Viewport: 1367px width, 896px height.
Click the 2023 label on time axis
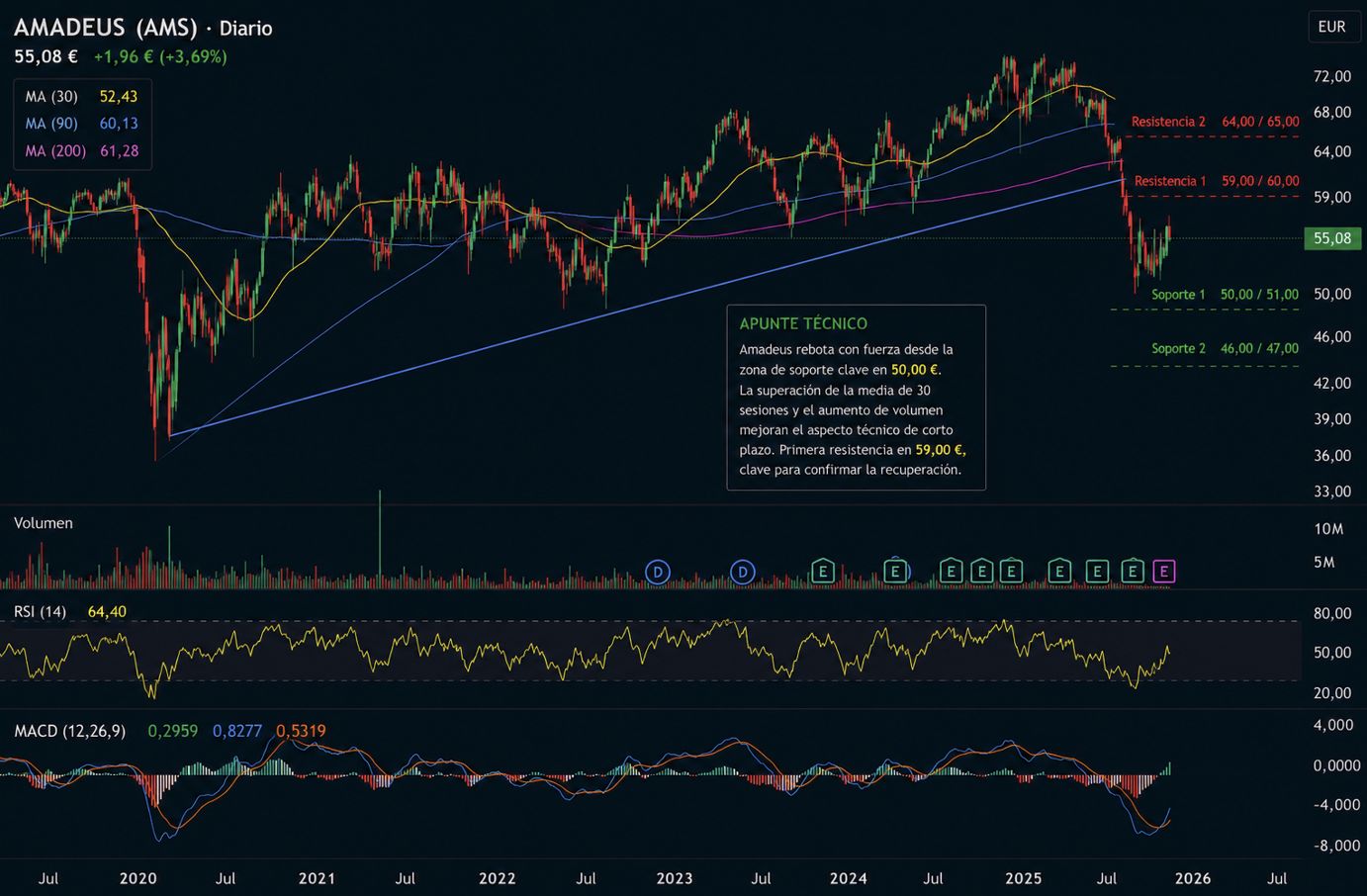click(x=675, y=878)
